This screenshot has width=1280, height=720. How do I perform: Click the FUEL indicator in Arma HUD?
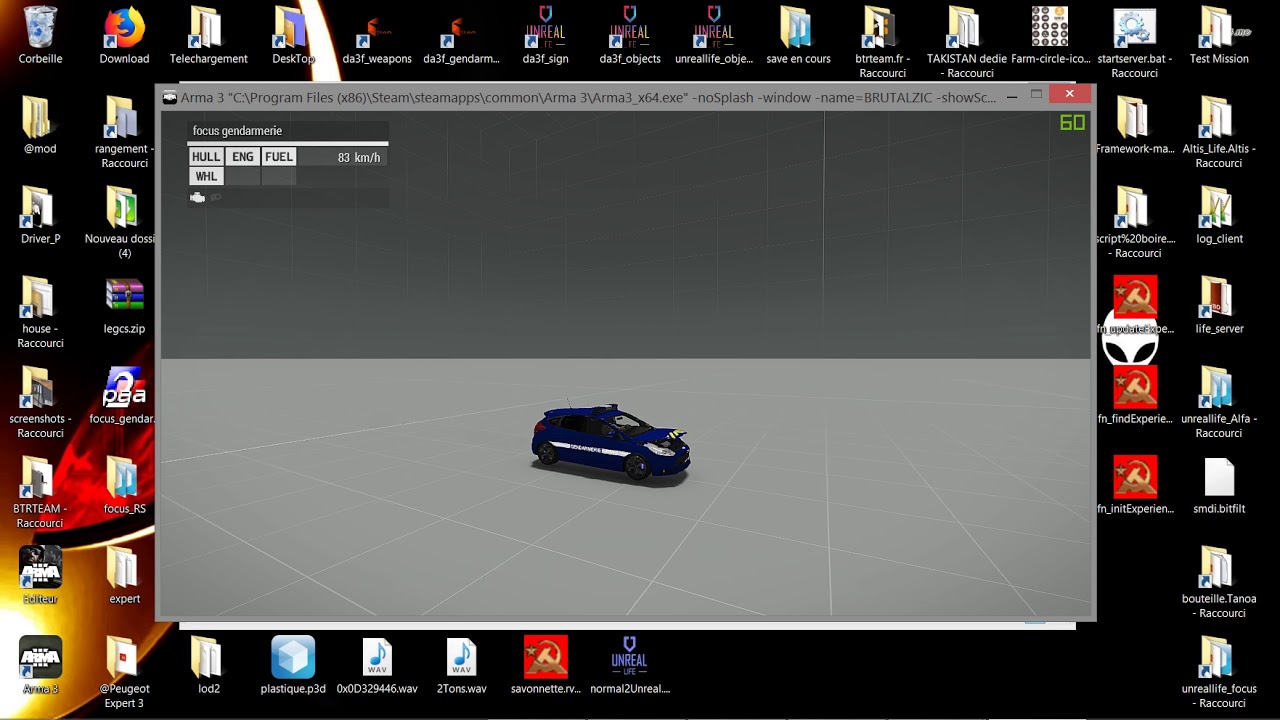pos(279,157)
